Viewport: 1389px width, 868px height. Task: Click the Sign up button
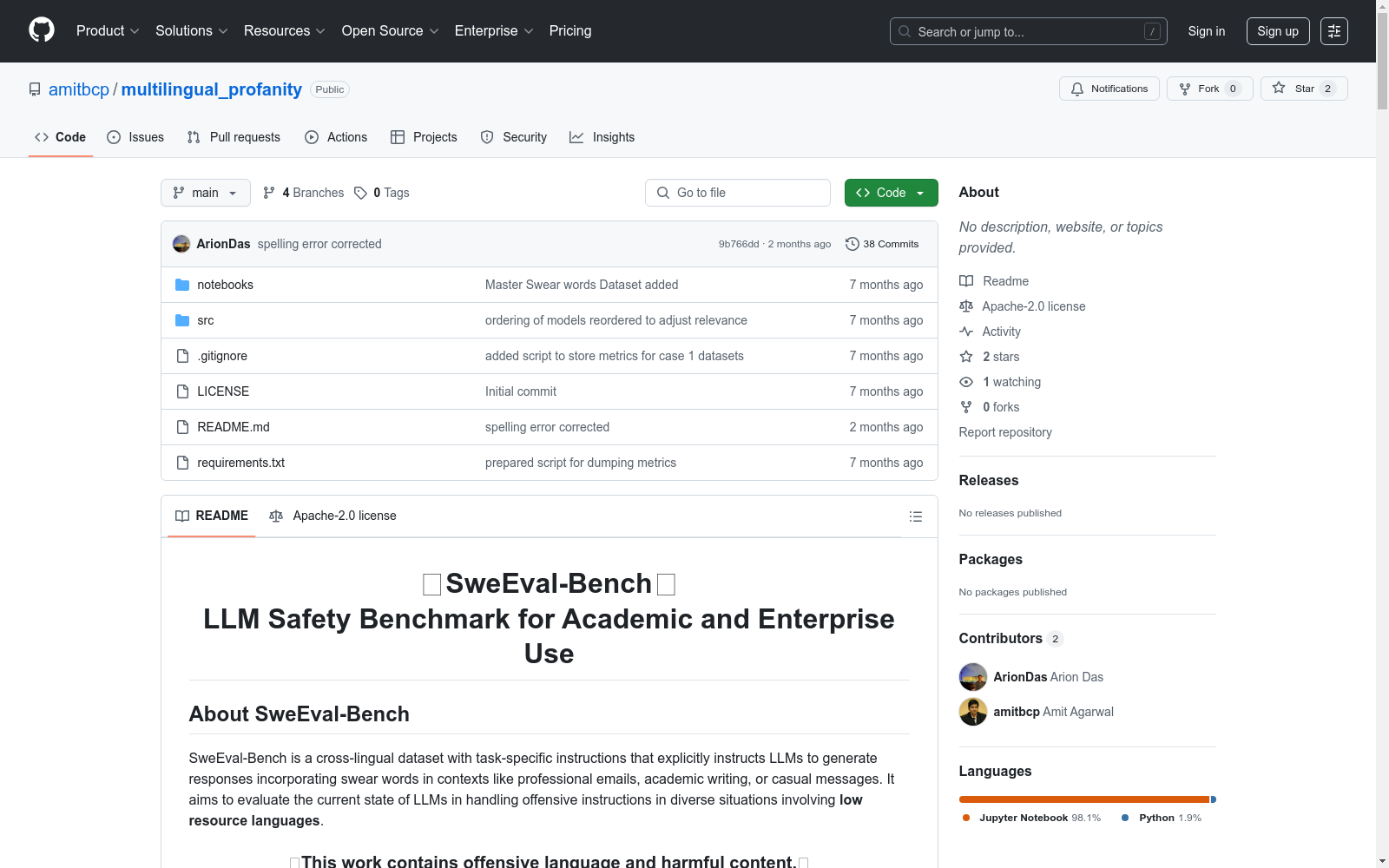point(1278,31)
